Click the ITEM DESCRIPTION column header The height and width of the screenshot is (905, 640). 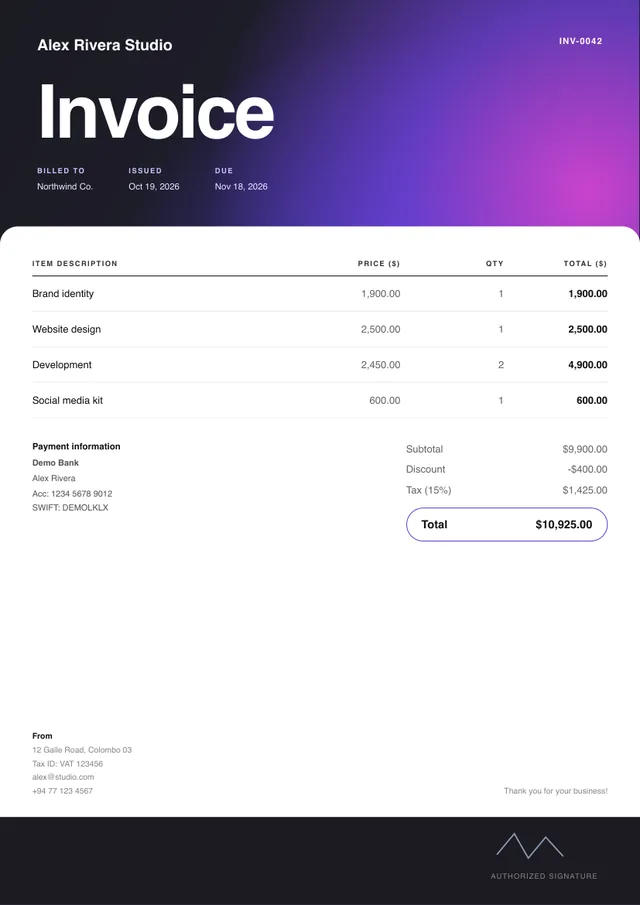(74, 263)
